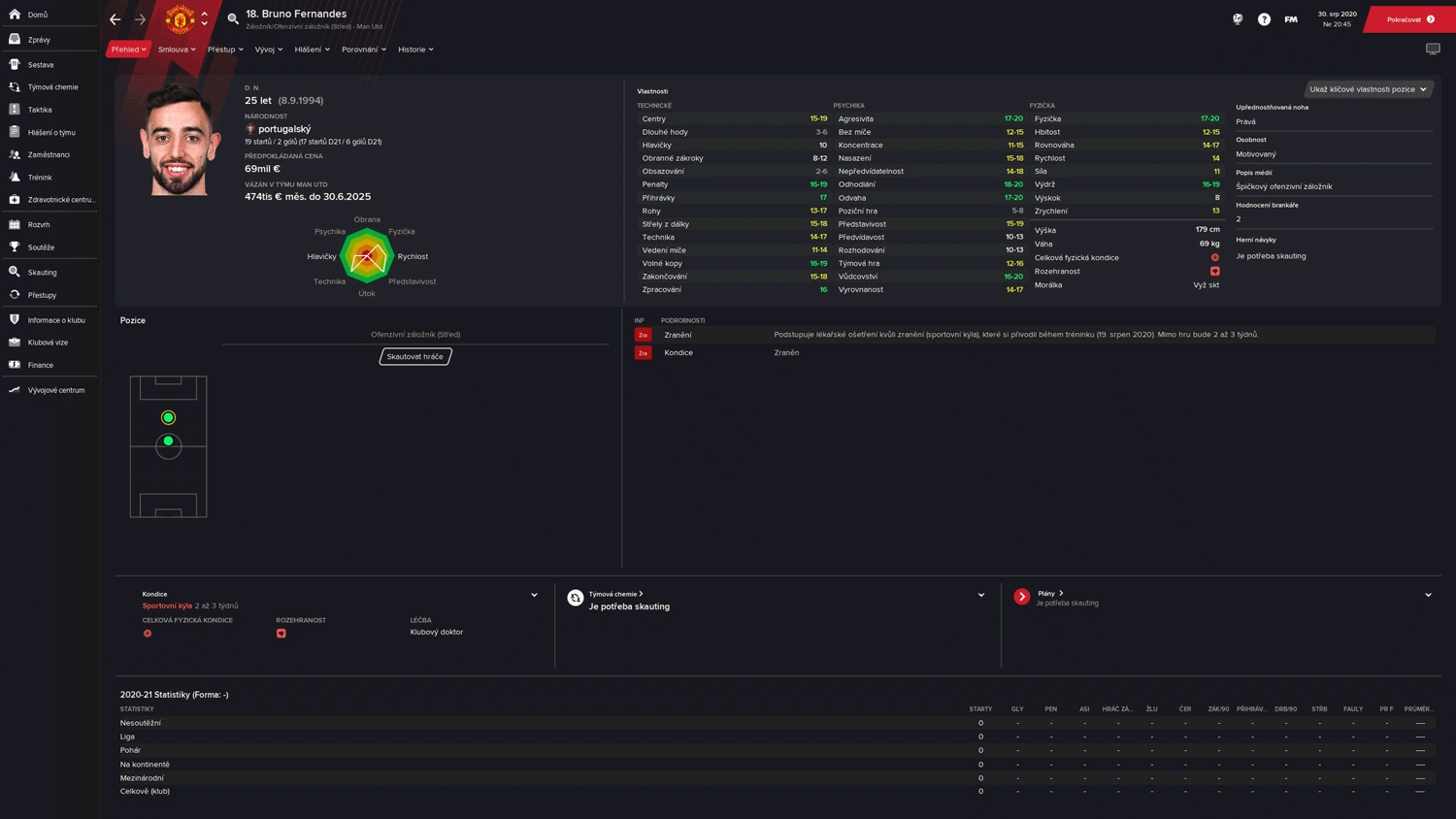Open the Historie tab menu
Screen dimensions: 1456x819
point(415,49)
